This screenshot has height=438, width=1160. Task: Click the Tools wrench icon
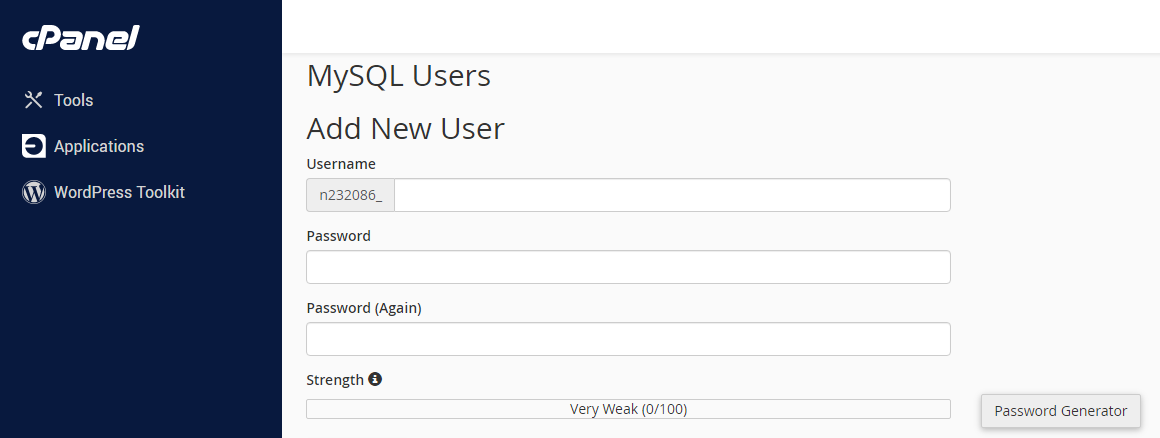tap(34, 100)
